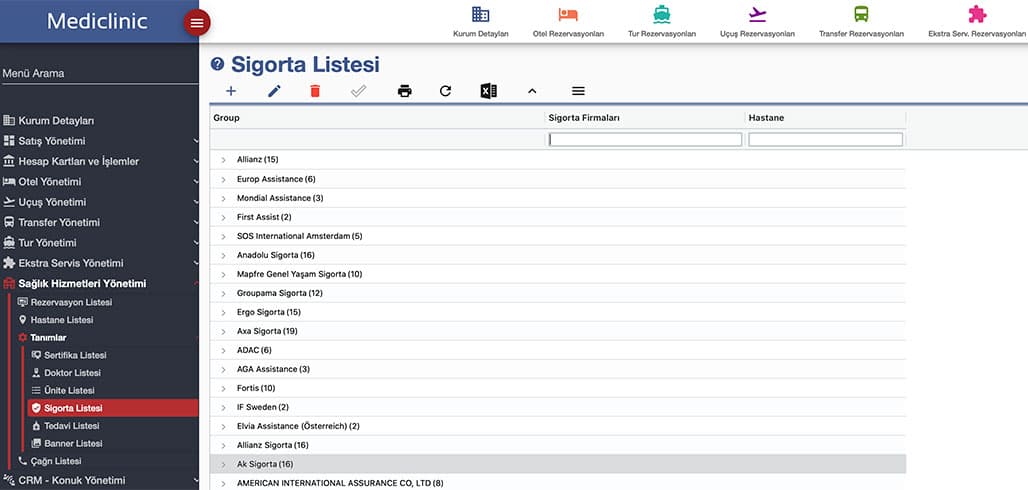Open Çağrı Listesi in the sidebar

coord(56,461)
